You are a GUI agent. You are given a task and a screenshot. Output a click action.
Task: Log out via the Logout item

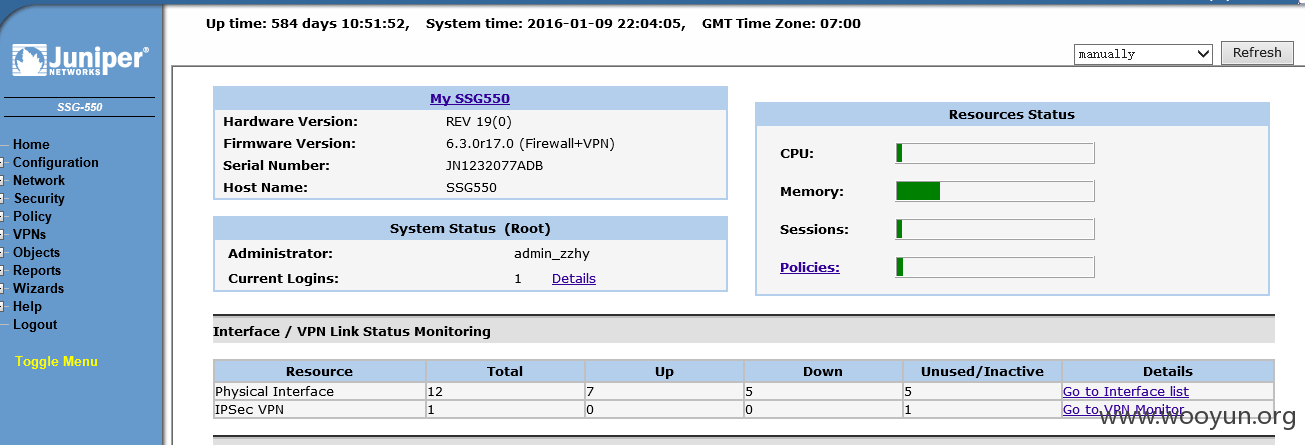pyautogui.click(x=35, y=324)
